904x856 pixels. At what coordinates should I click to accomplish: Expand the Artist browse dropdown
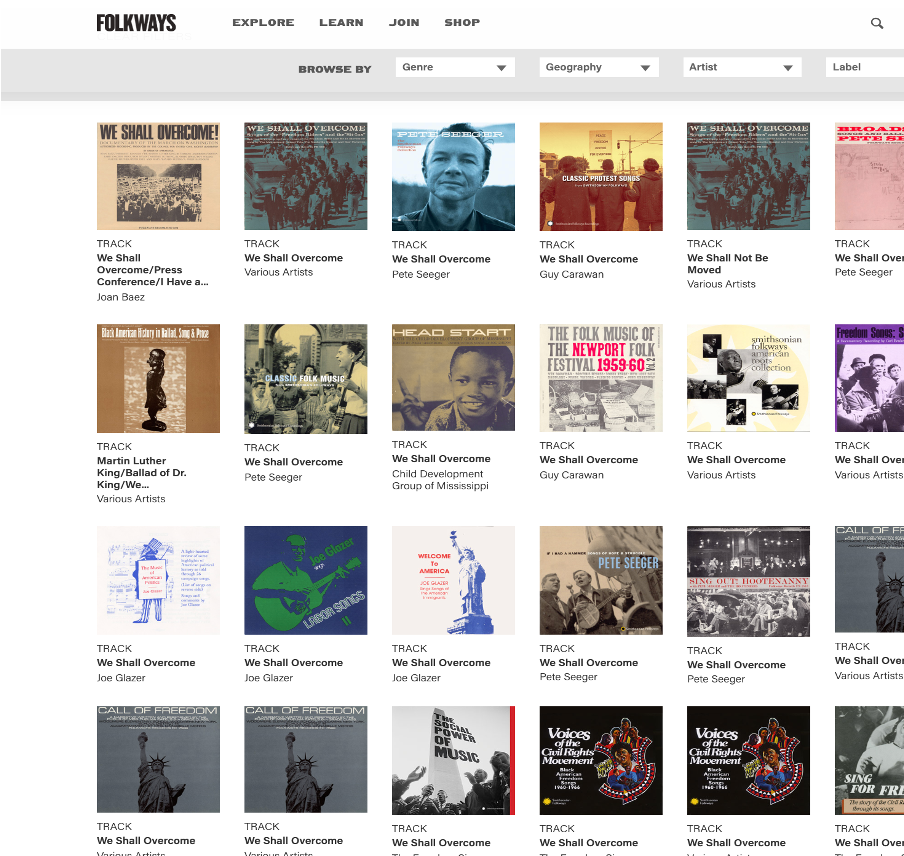click(742, 67)
